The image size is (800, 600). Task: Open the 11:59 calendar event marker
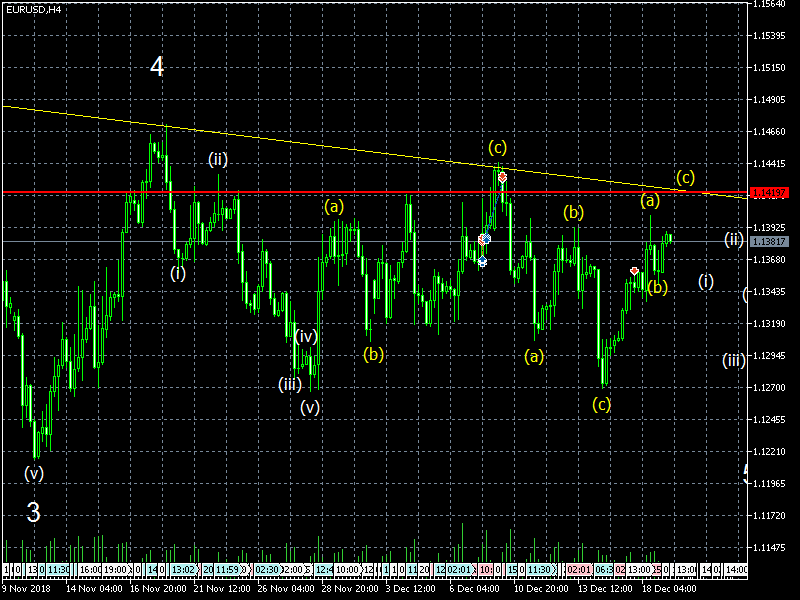coord(227,569)
